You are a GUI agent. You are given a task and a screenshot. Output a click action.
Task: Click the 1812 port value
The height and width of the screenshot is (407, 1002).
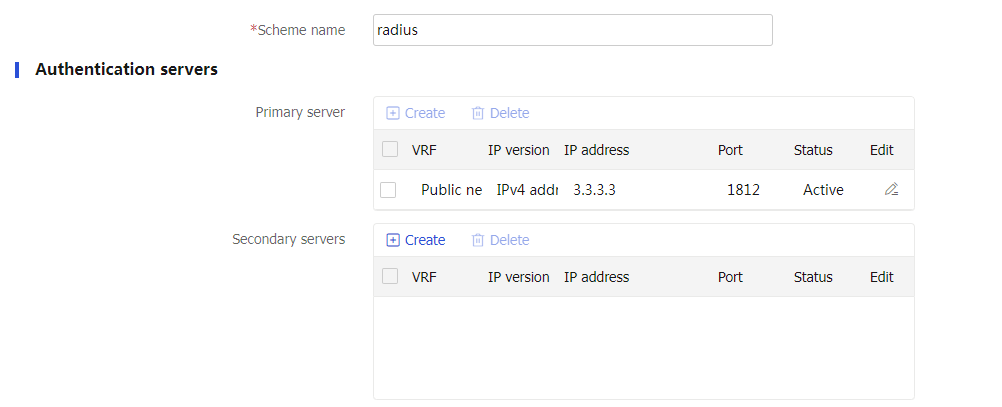click(x=743, y=190)
